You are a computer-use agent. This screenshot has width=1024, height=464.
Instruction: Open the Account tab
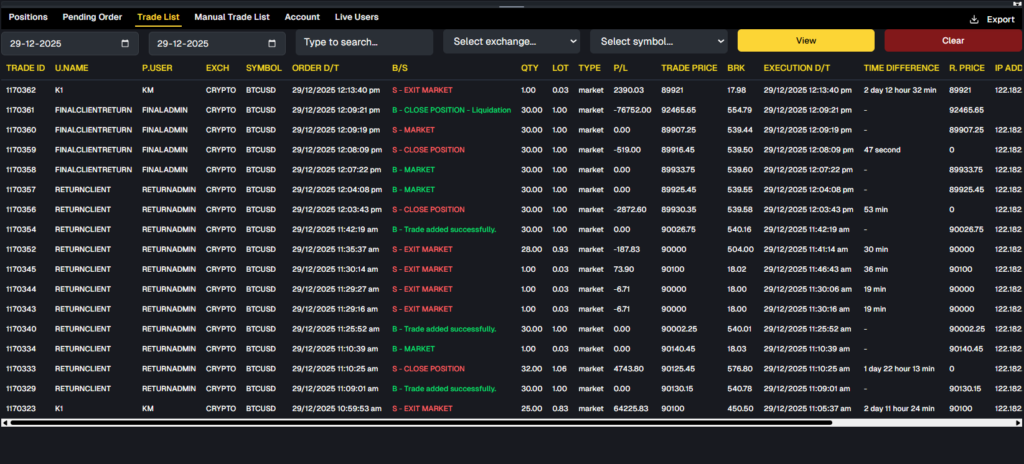pyautogui.click(x=302, y=17)
